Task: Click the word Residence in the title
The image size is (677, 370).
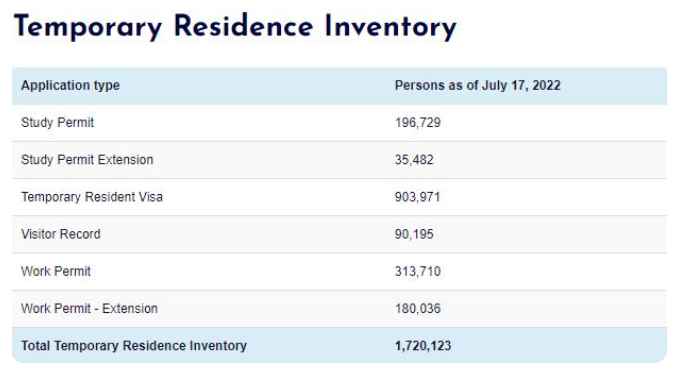Action: point(244,26)
